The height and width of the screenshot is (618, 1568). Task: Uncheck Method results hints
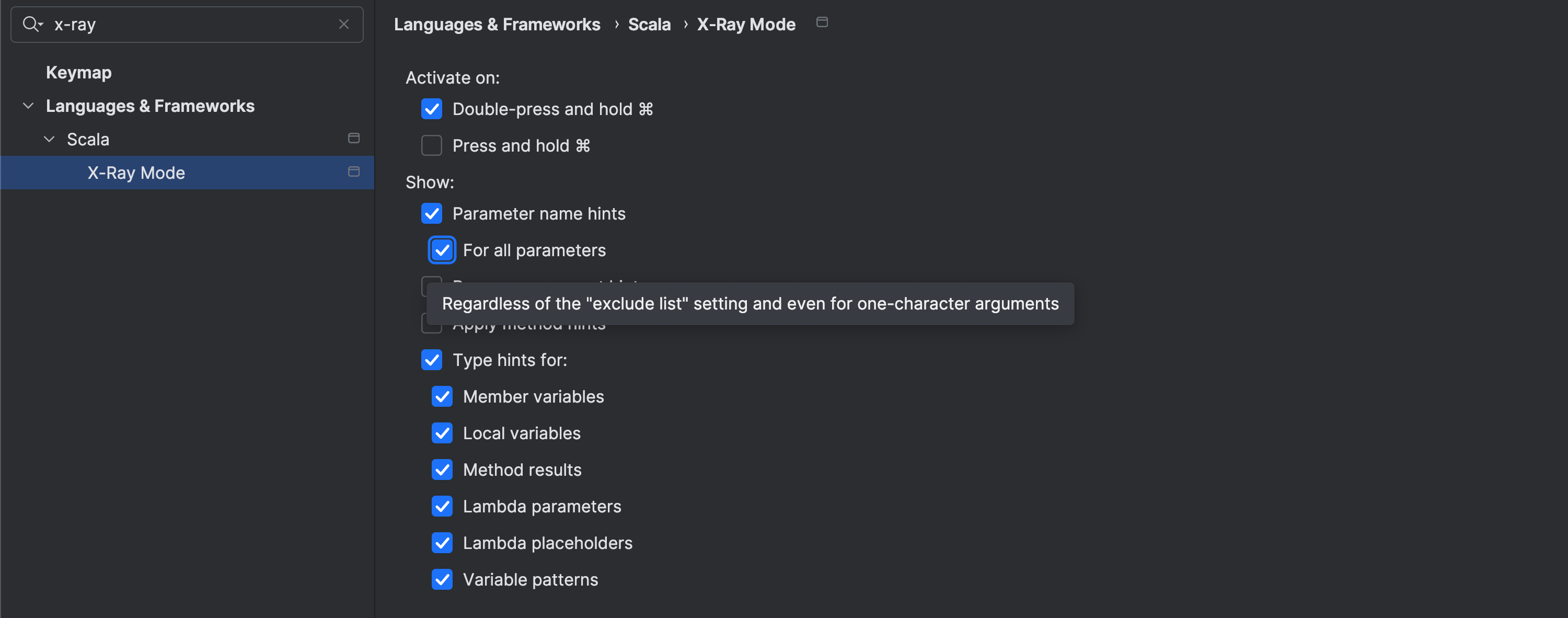[442, 470]
